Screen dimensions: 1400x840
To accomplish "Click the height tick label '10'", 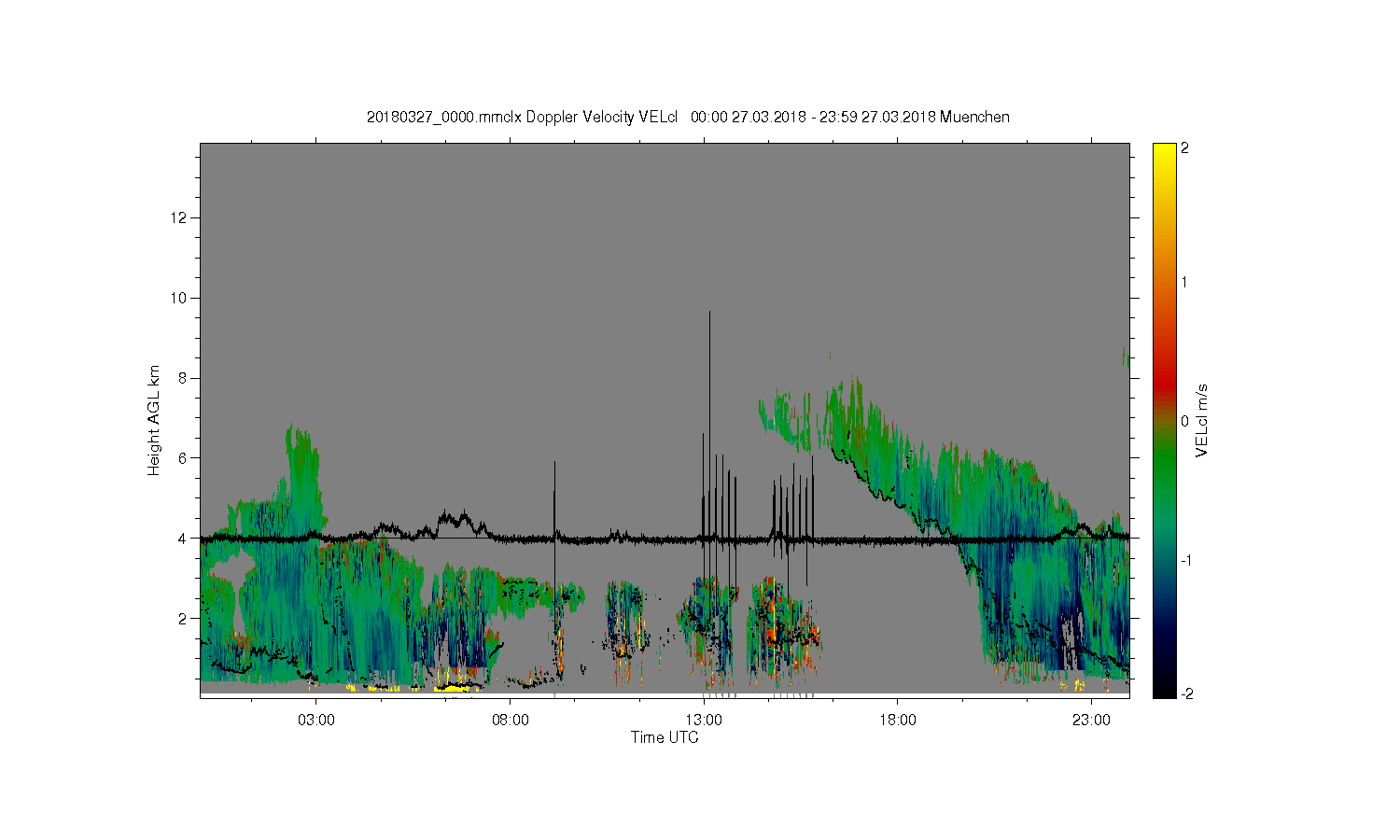I will coord(179,298).
